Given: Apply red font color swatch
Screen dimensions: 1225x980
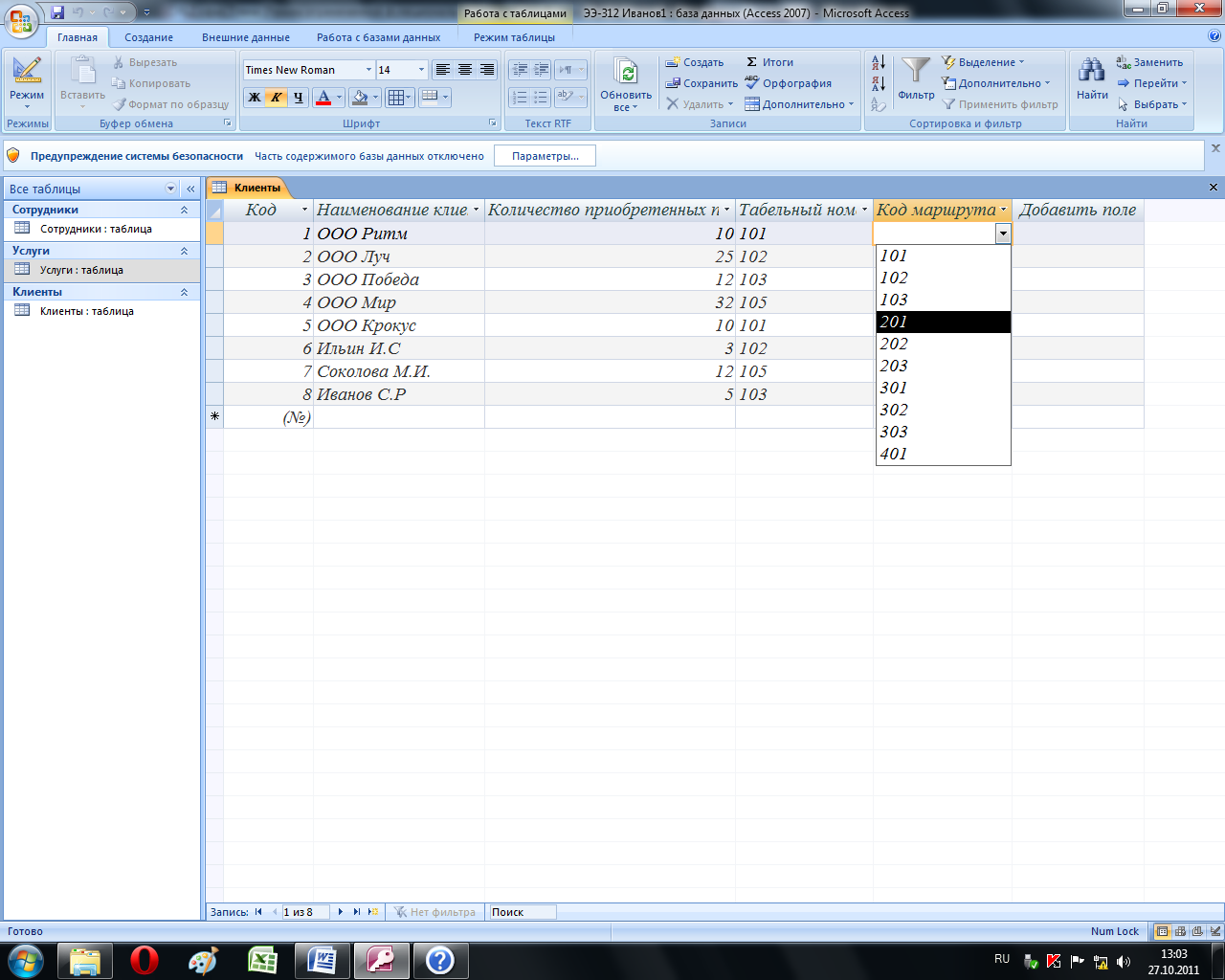Looking at the screenshot, I should pyautogui.click(x=323, y=98).
